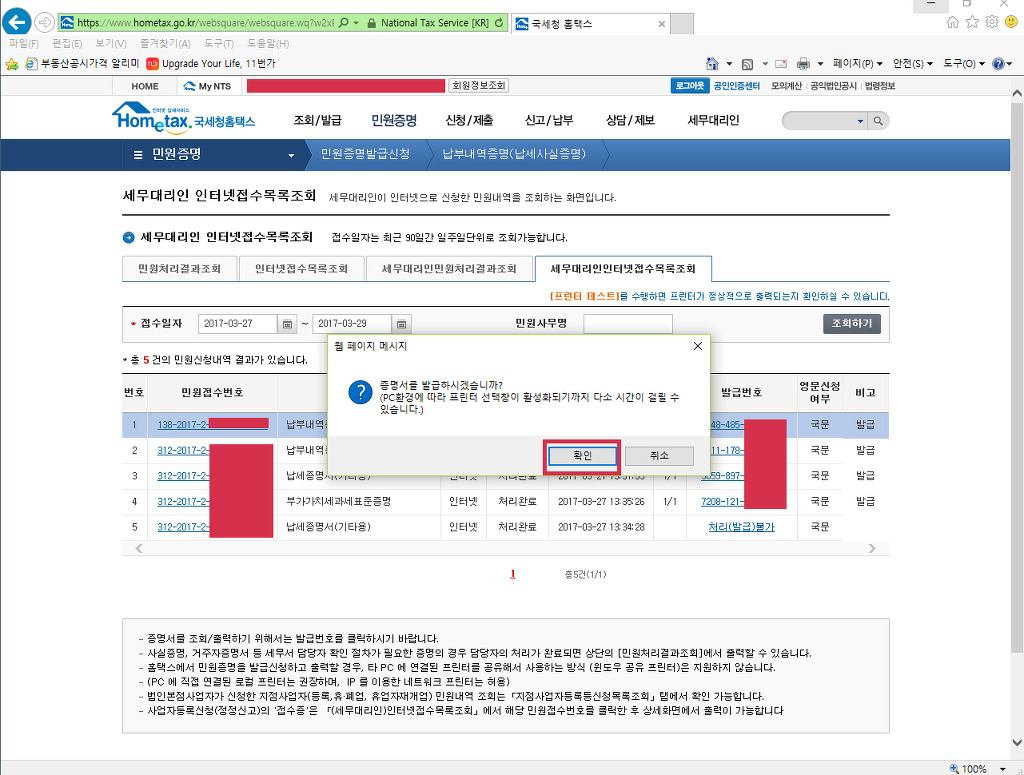Image resolution: width=1024 pixels, height=775 pixels.
Task: Refresh the page with the reload icon
Action: tap(499, 23)
